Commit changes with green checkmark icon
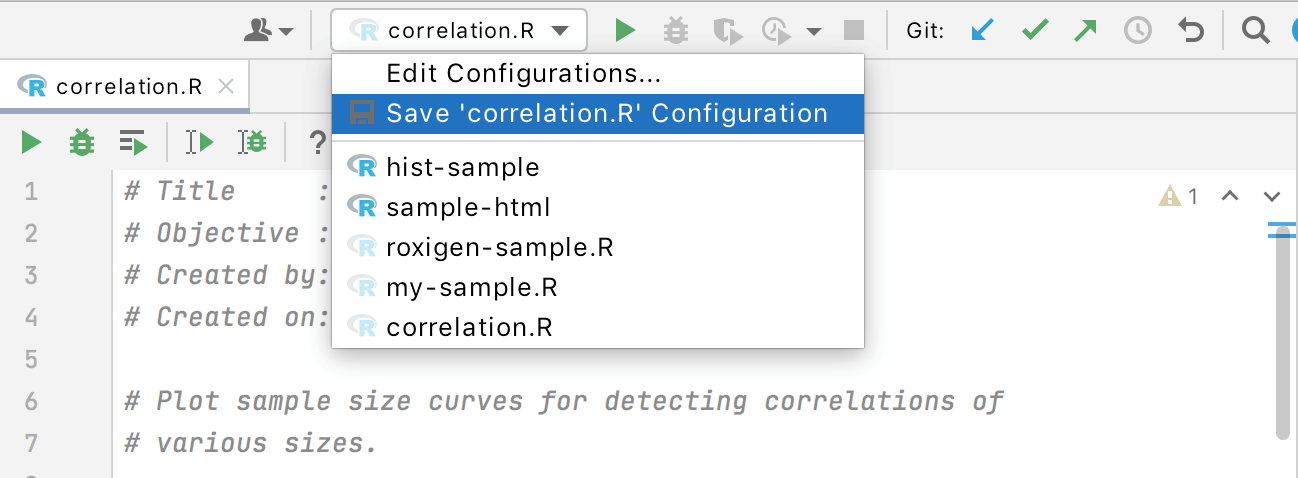This screenshot has height=478, width=1298. coord(1035,31)
